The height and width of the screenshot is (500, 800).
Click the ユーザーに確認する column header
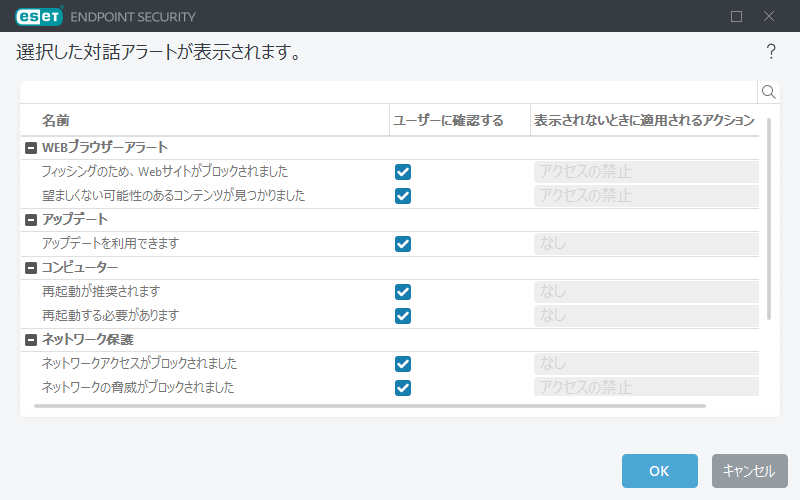click(448, 120)
